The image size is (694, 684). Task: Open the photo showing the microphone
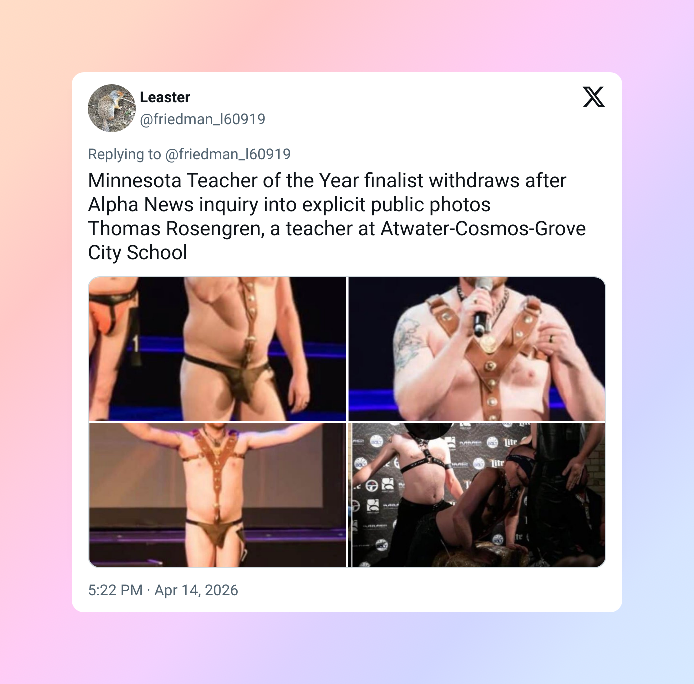477,349
